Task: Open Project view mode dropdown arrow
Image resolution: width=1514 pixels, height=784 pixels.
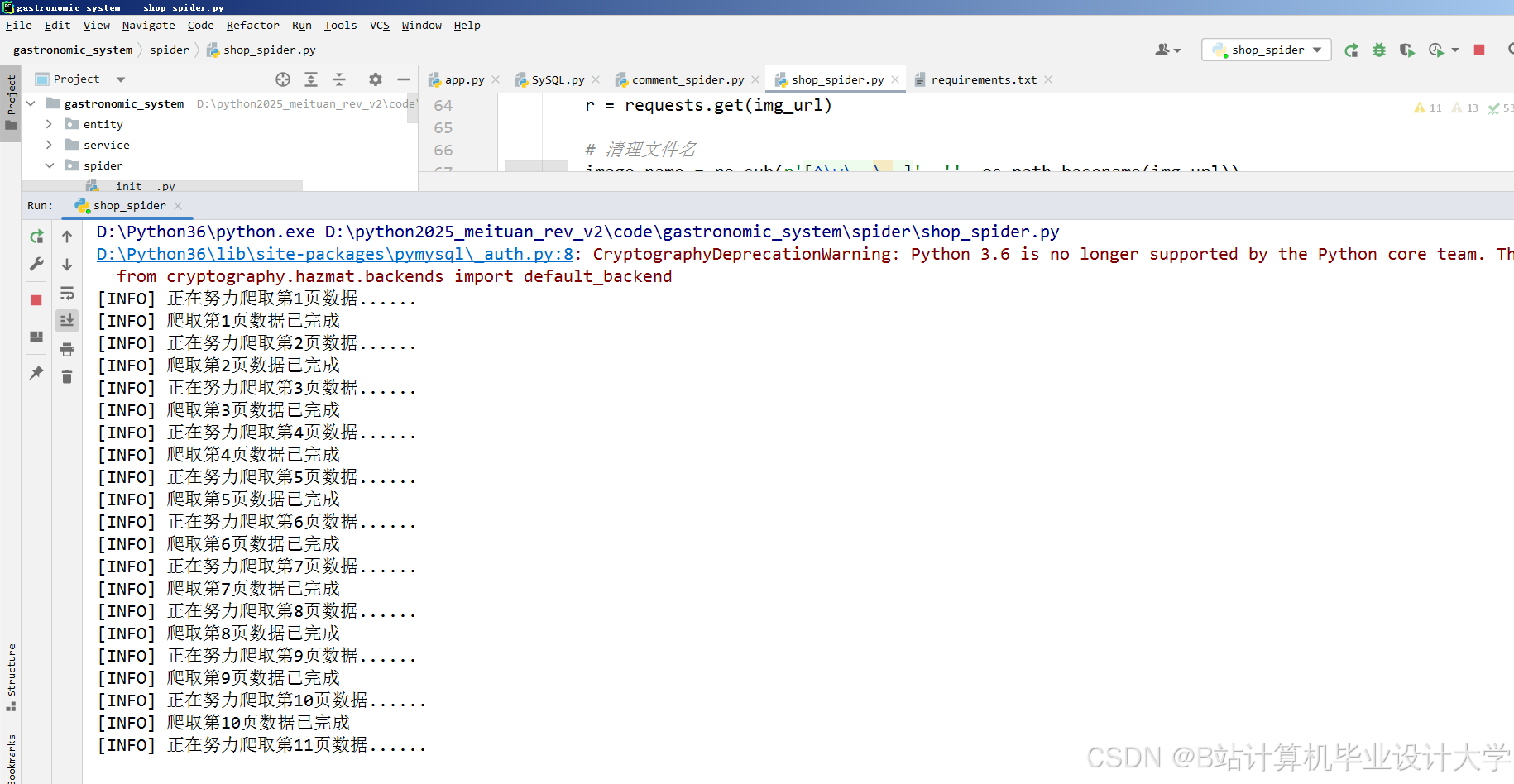Action: [121, 79]
